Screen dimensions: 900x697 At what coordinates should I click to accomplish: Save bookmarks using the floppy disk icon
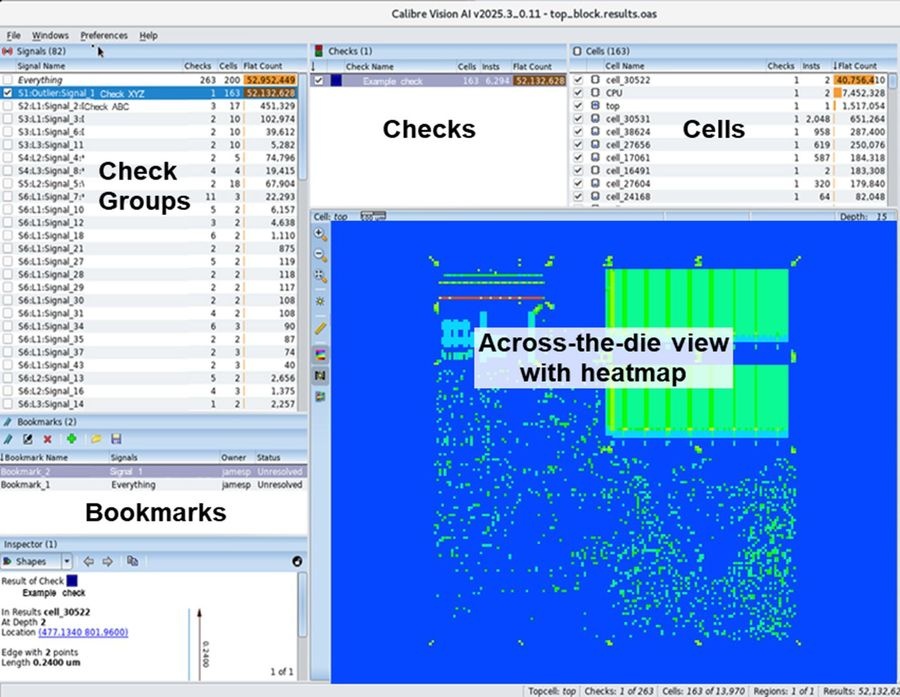(117, 439)
